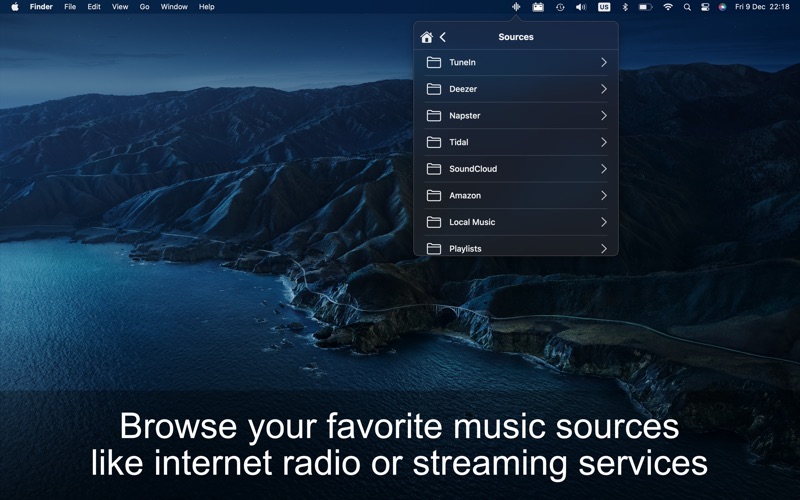Click the Tidal folder icon
Screen dimensions: 800x500
pos(434,142)
